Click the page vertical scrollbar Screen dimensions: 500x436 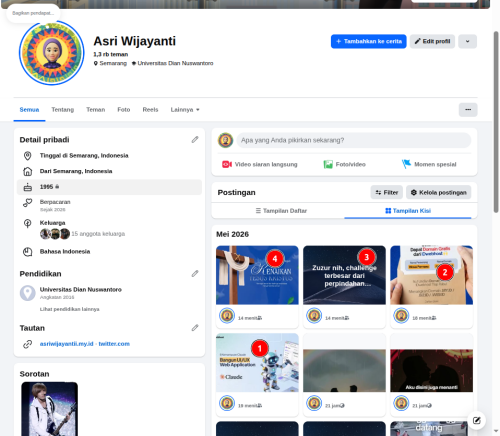tap(496, 122)
